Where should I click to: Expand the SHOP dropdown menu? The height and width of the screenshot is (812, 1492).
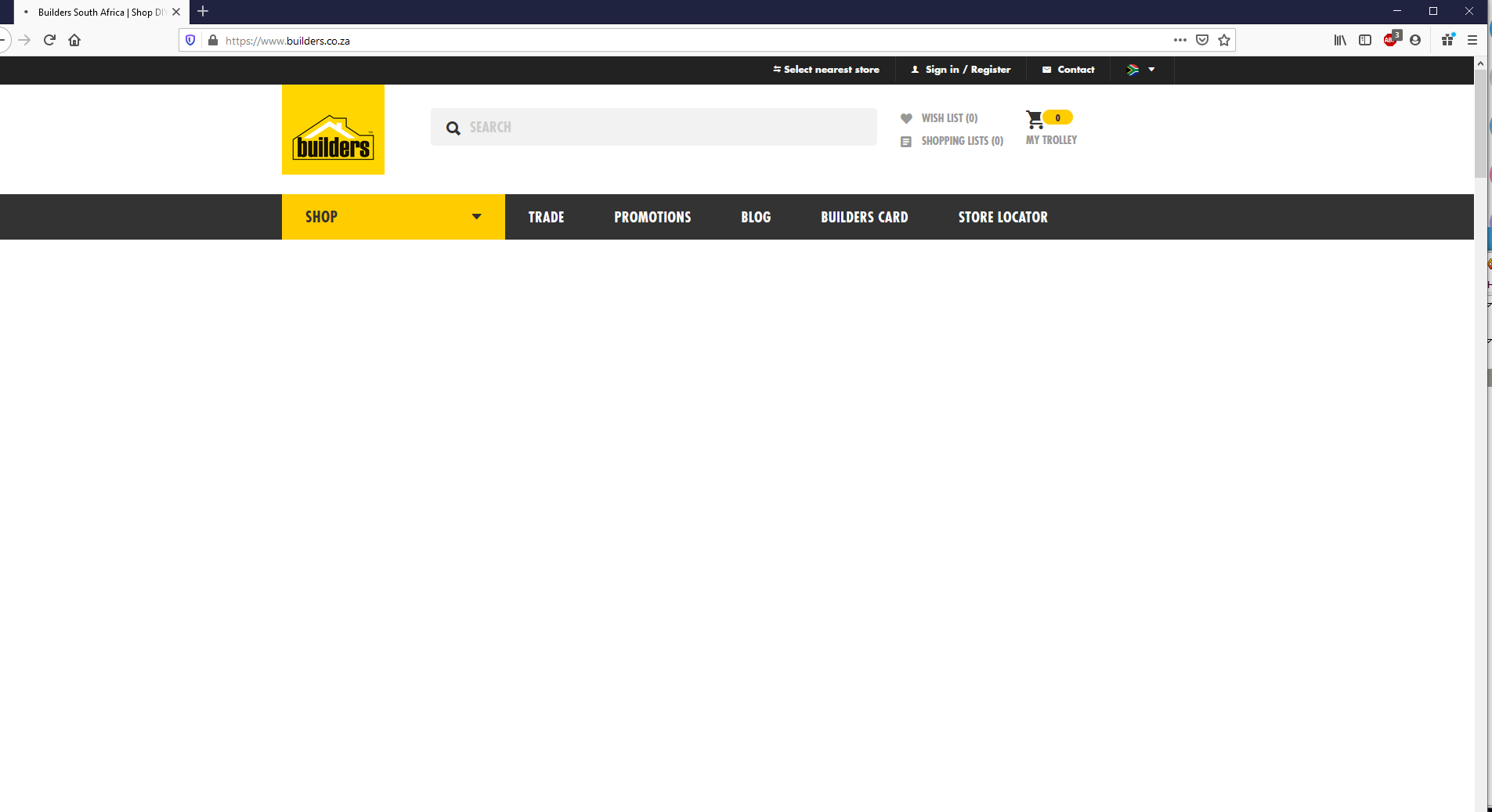pyautogui.click(x=393, y=217)
